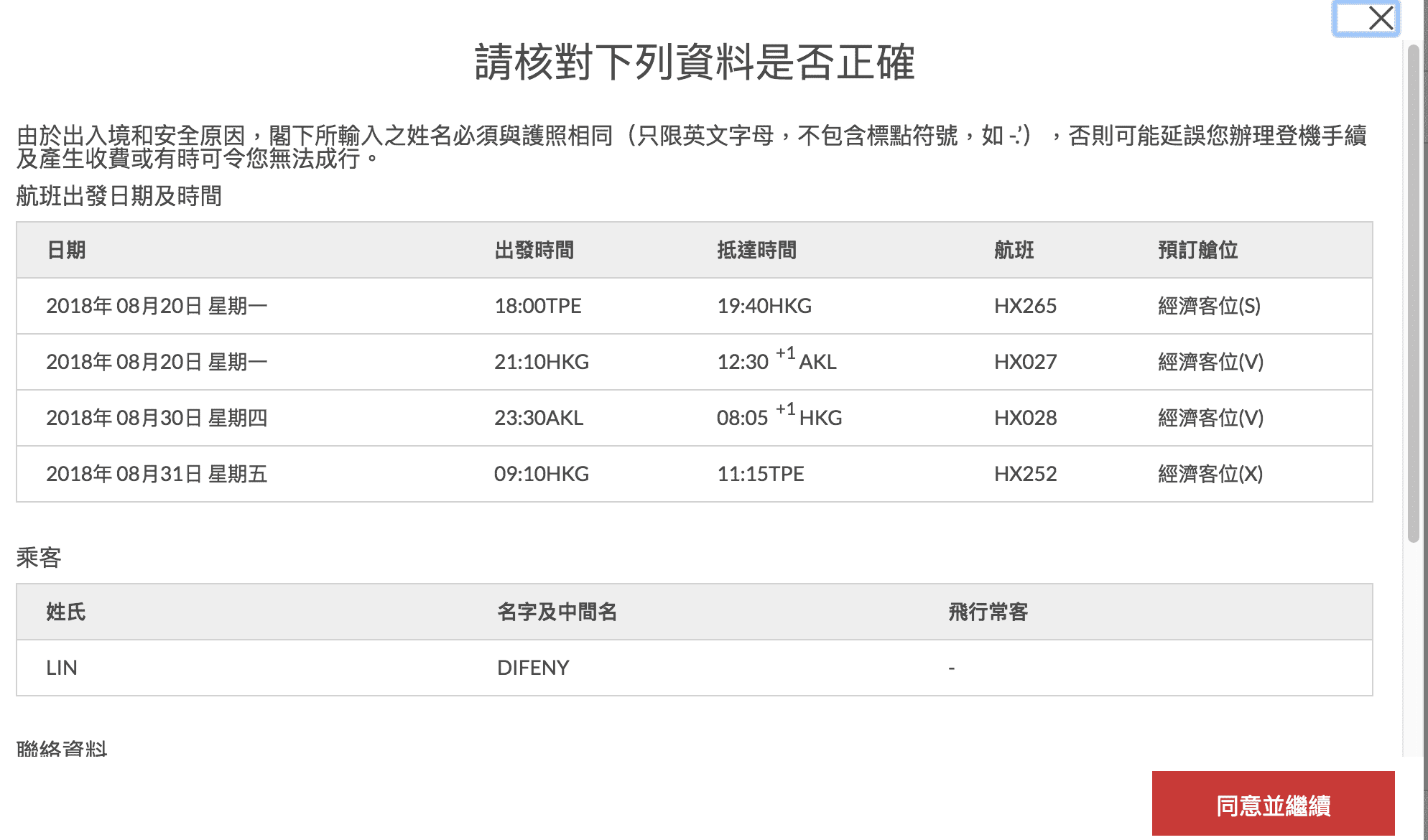The height and width of the screenshot is (840, 1428).
Task: Click the 飛行常客 column header
Action: (x=988, y=612)
